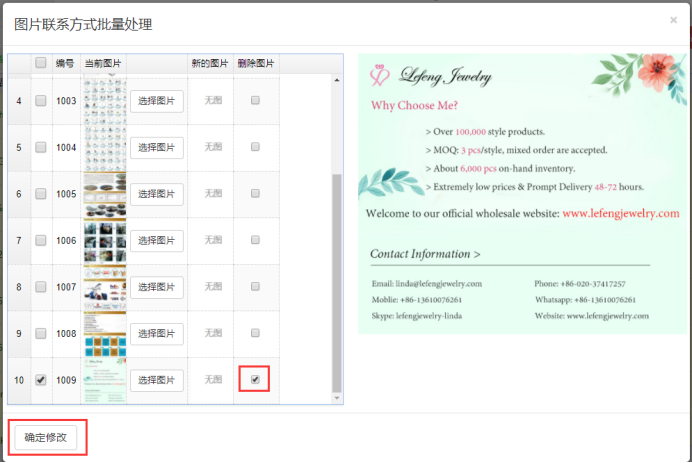Click the 删除图片 column header
This screenshot has height=463, width=692.
(256, 63)
